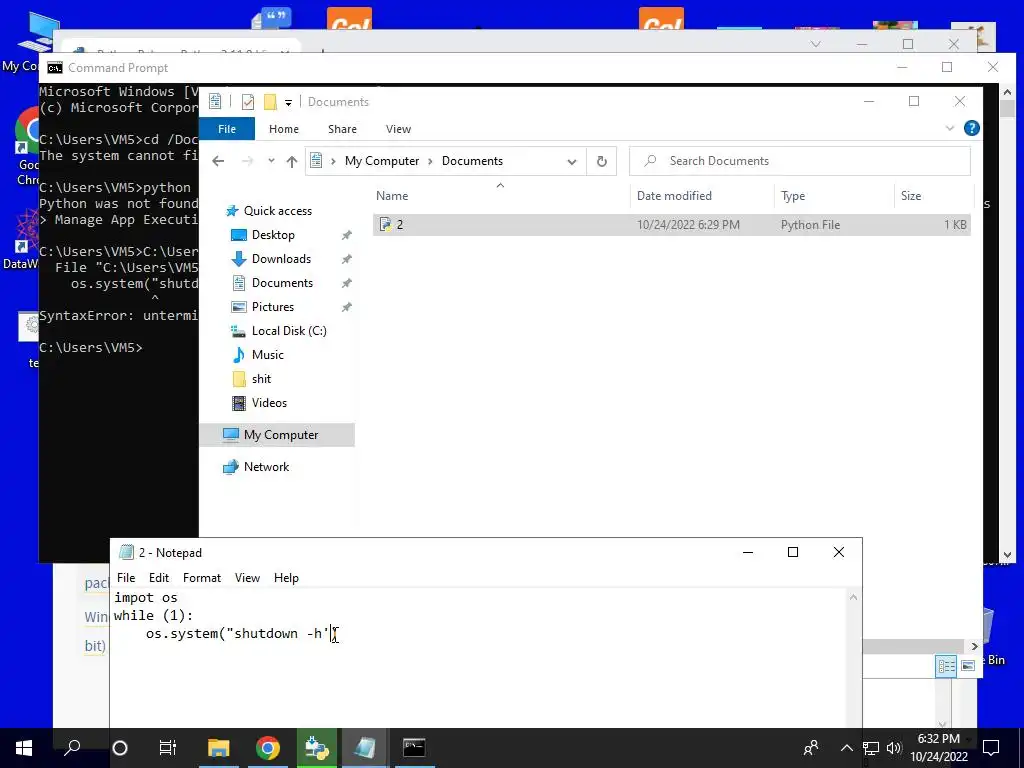
Task: Click the 10/24/2022 6:29 PM date cell
Action: click(688, 225)
